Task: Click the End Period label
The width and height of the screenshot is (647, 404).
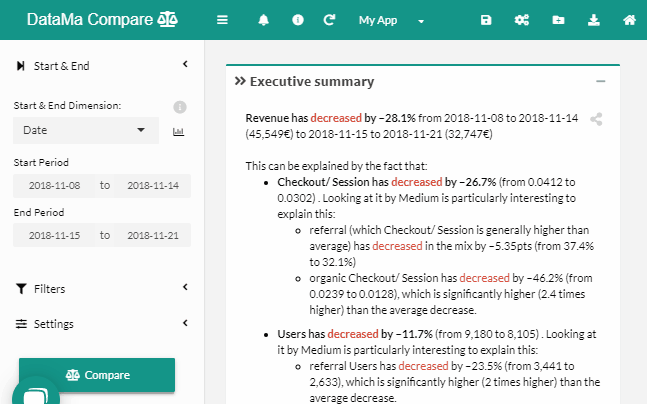Action: point(39,213)
